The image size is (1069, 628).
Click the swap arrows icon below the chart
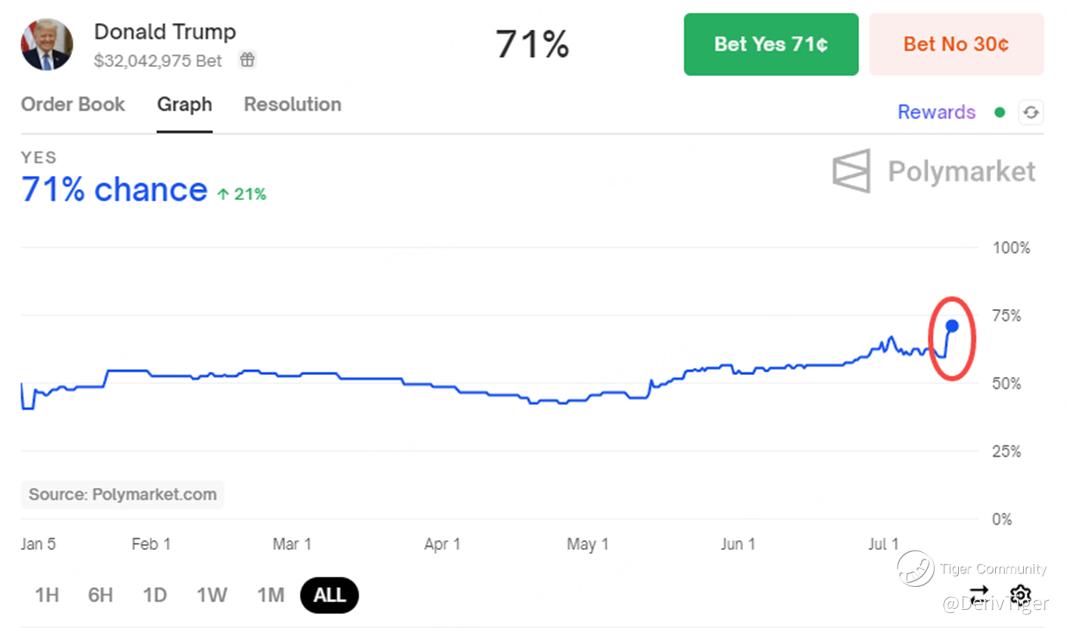tap(978, 595)
